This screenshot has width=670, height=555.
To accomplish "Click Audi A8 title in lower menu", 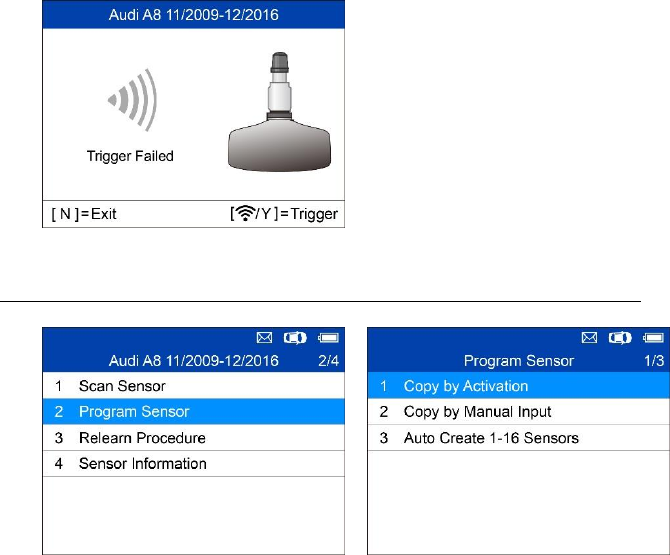I will point(194,361).
